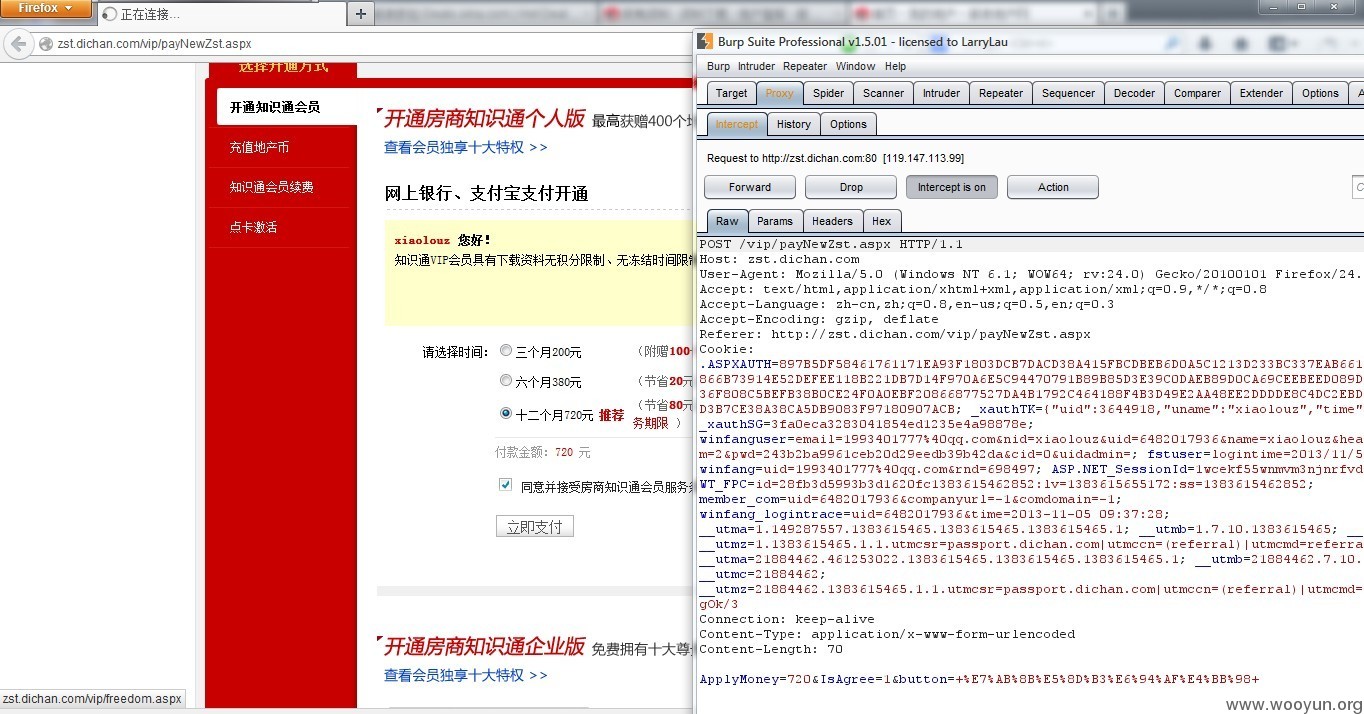
Task: Click the globe site identity icon
Action: (x=45, y=44)
